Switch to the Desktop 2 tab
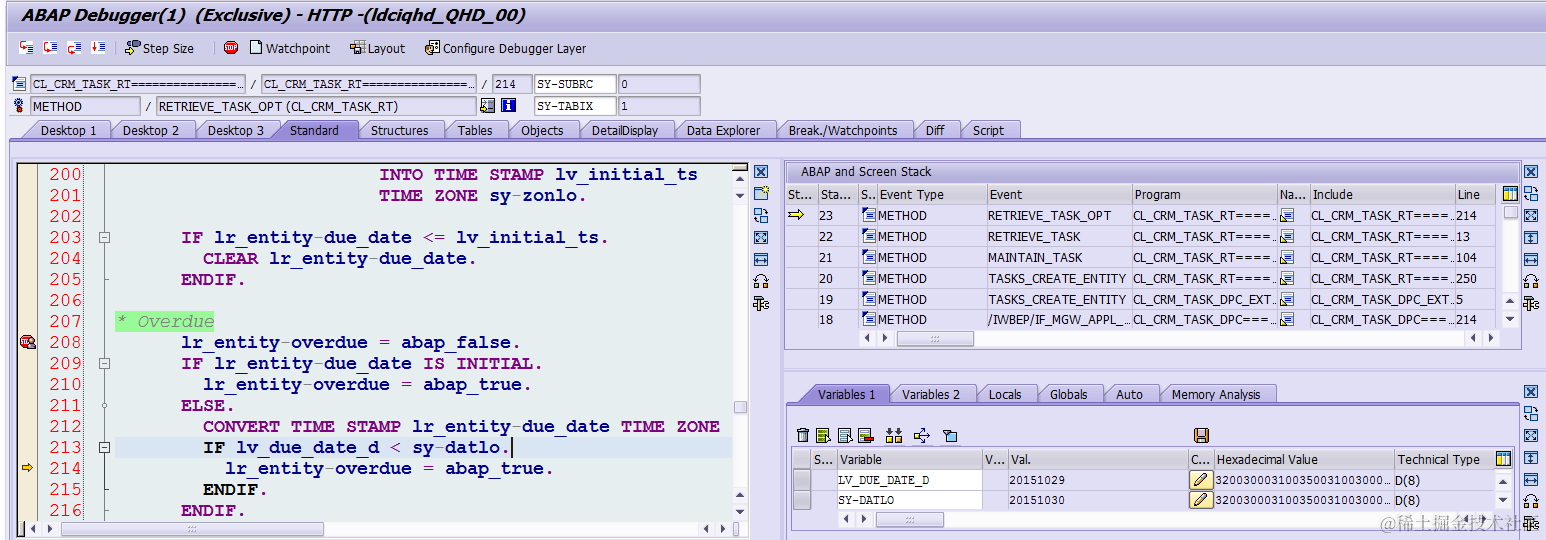The height and width of the screenshot is (540, 1546). (151, 130)
